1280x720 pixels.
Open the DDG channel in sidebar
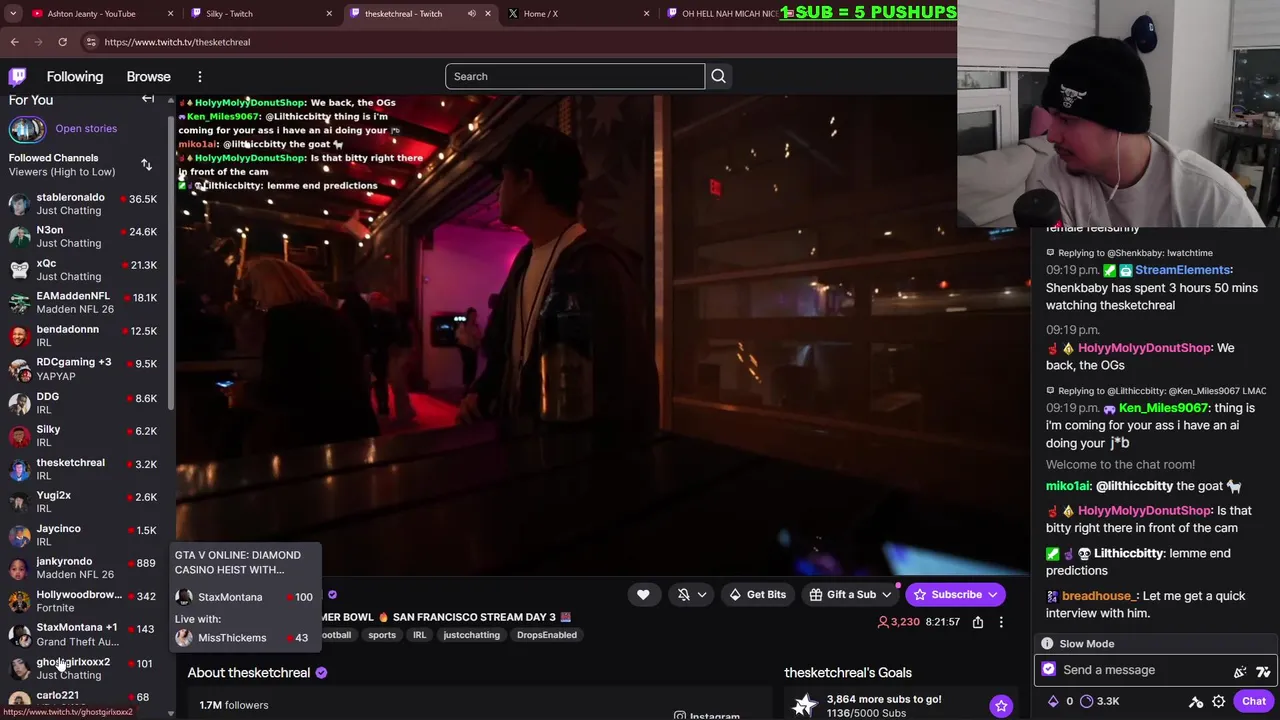coord(85,402)
